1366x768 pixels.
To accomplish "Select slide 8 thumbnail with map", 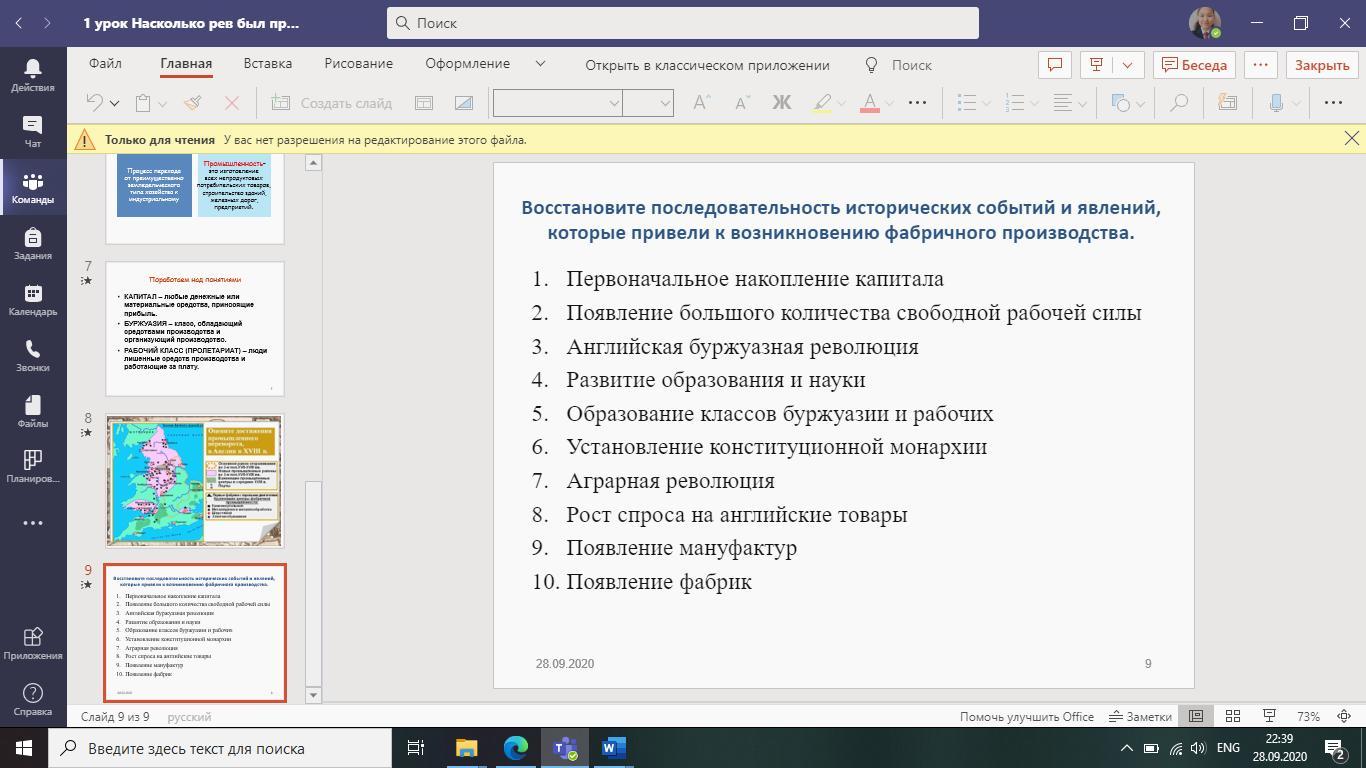I will coord(195,481).
